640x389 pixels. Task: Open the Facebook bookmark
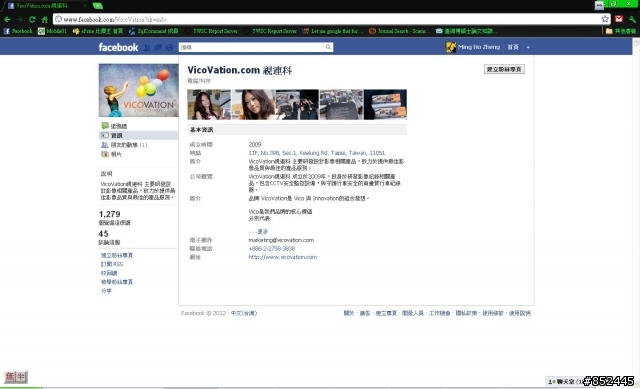click(18, 31)
